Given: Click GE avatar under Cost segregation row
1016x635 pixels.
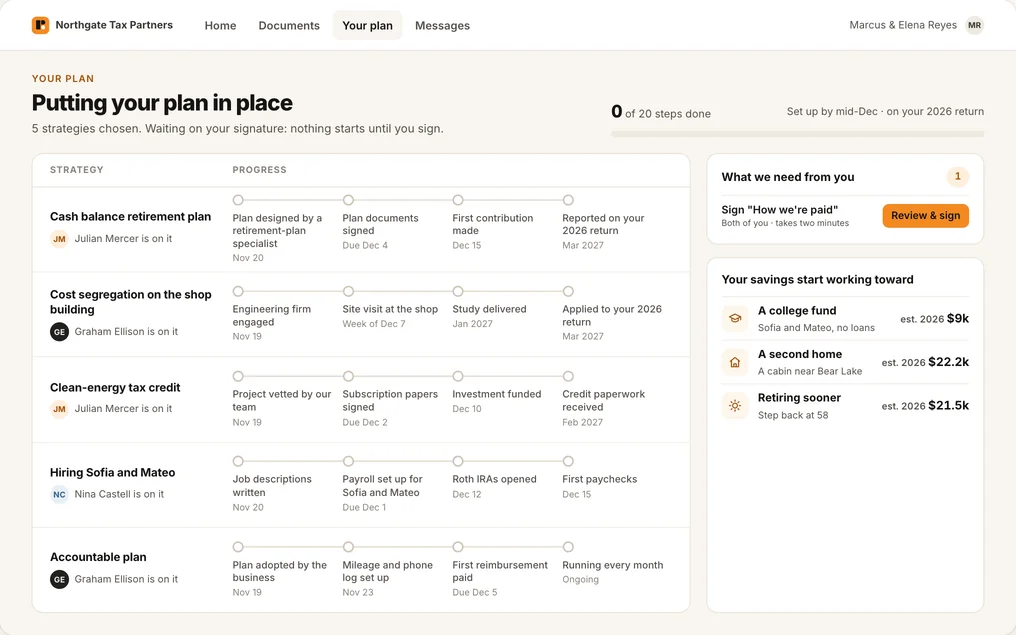Looking at the screenshot, I should click(x=59, y=332).
